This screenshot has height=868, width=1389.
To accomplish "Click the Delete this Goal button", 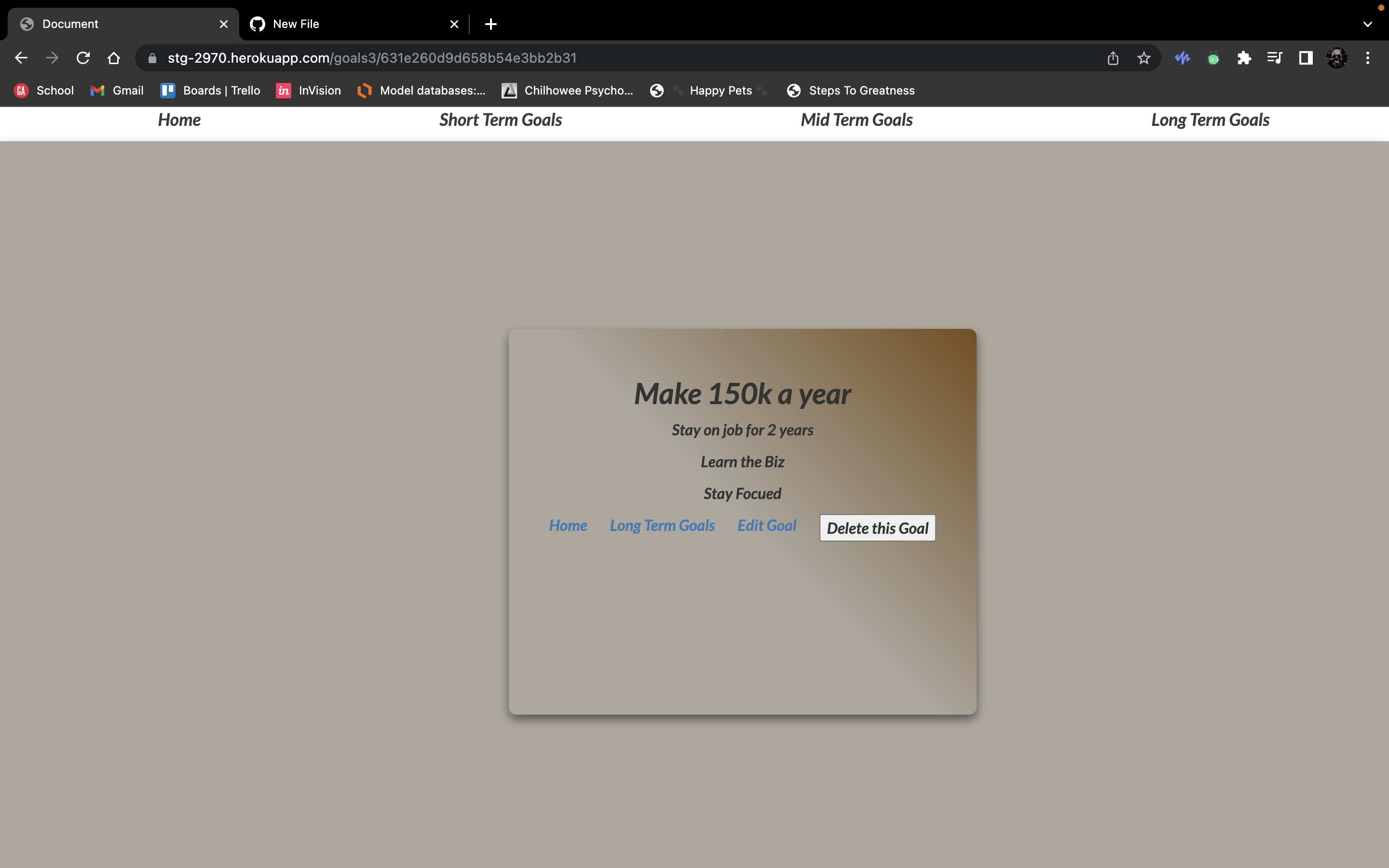I will 877,528.
